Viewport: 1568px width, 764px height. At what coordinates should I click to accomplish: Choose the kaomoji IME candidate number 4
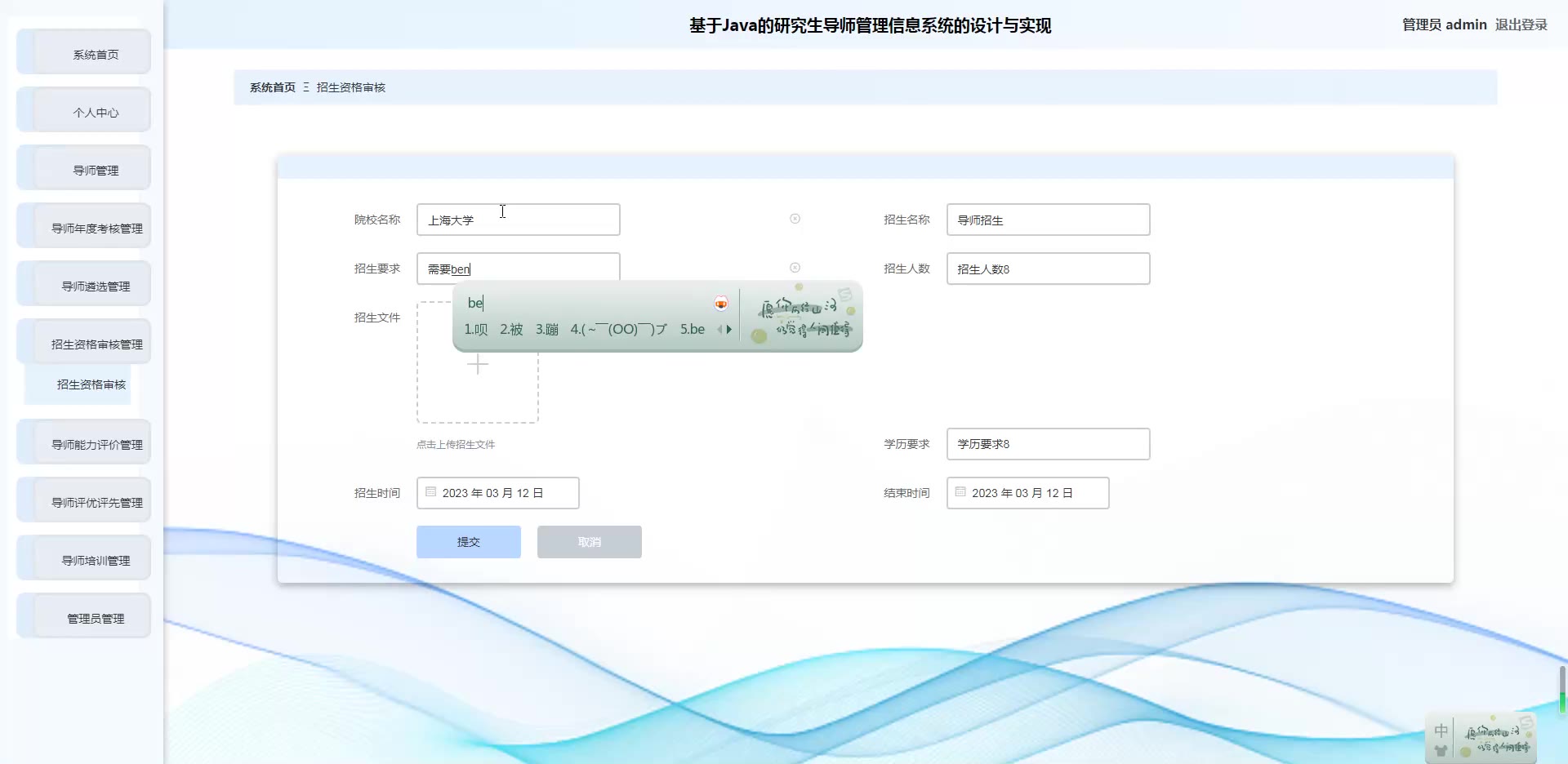click(618, 330)
